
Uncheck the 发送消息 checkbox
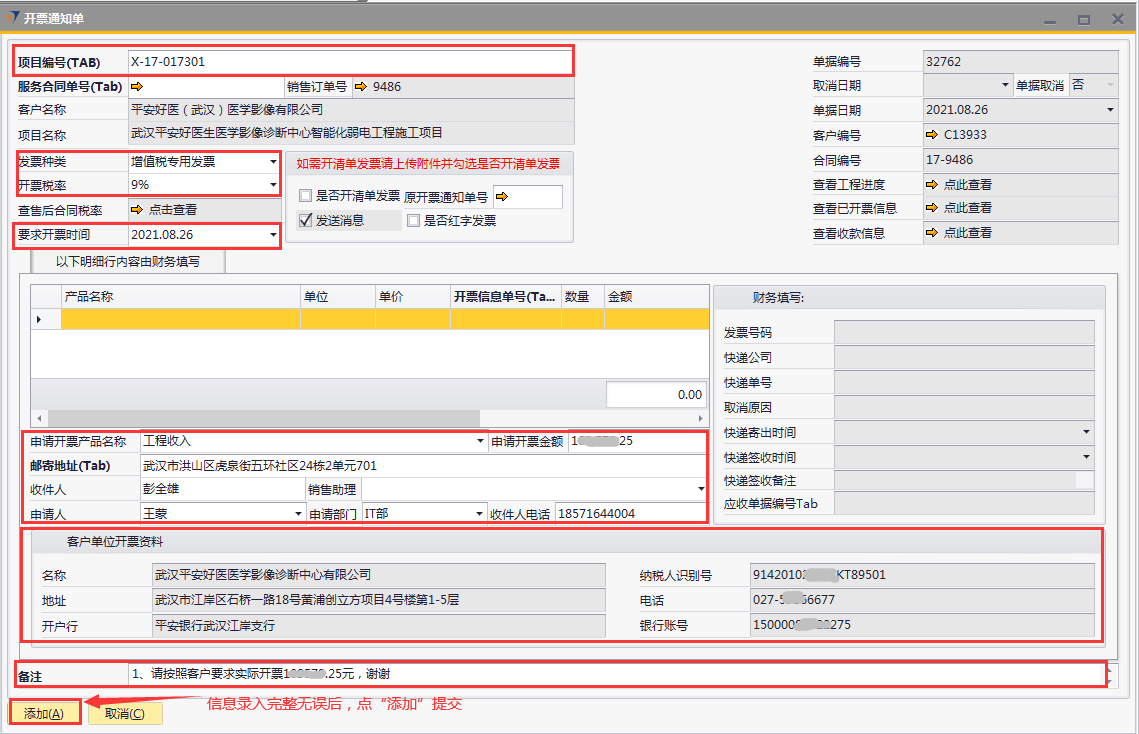[x=306, y=221]
